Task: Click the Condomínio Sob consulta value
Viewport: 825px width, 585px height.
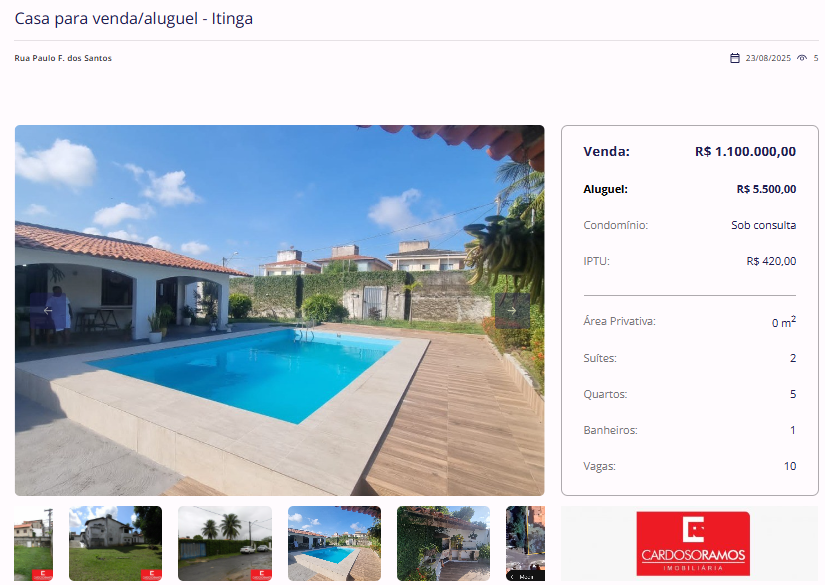Action: pyautogui.click(x=763, y=225)
